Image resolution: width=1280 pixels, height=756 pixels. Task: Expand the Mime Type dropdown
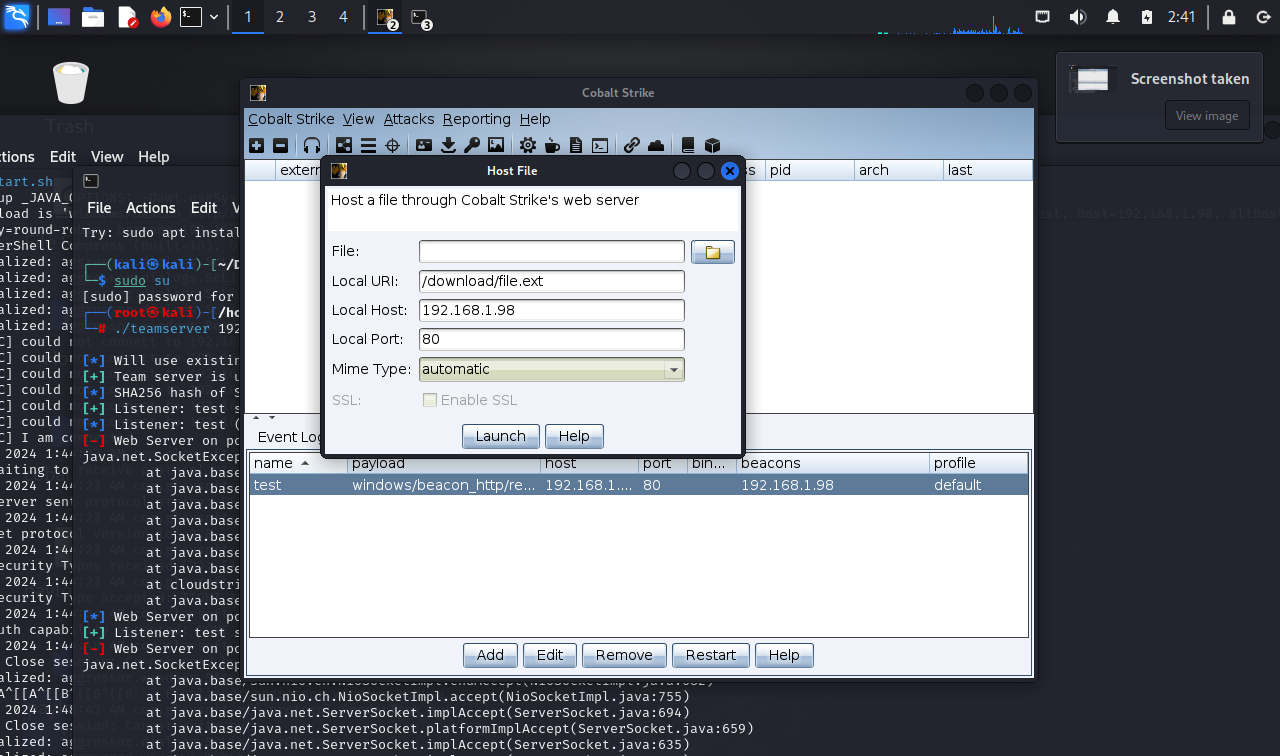674,370
